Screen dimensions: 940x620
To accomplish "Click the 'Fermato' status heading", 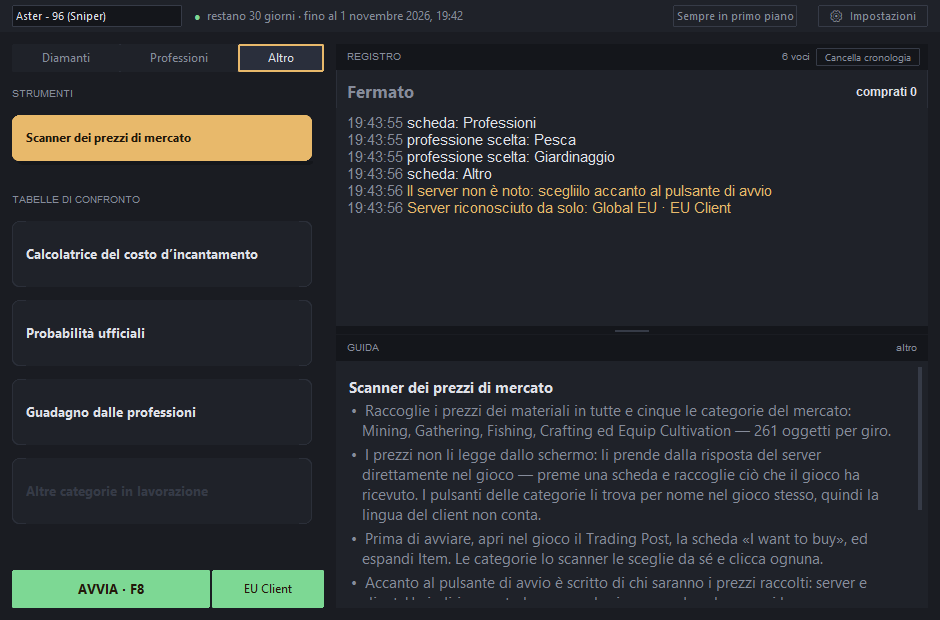I will 381,92.
